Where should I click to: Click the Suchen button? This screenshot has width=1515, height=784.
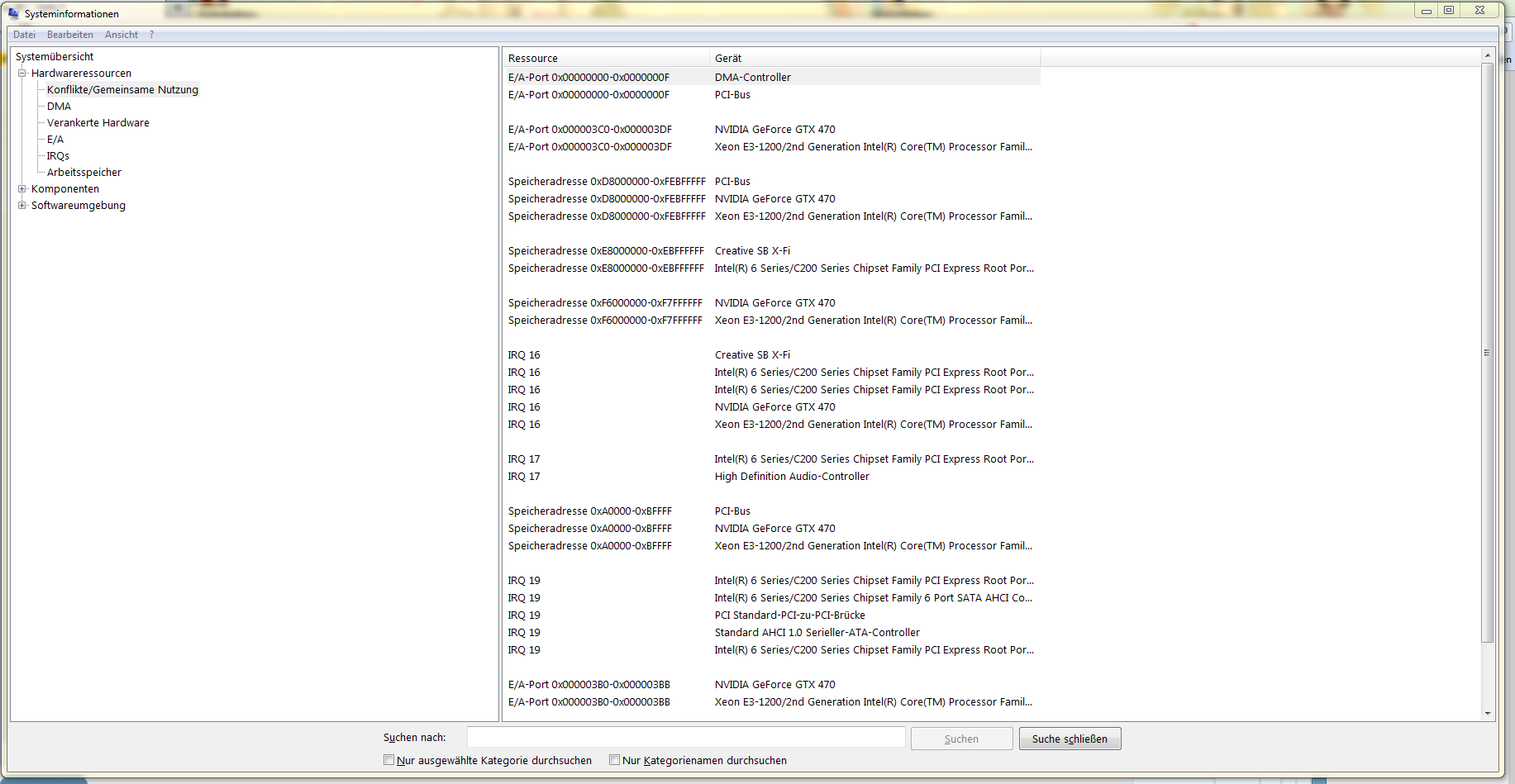pos(961,739)
